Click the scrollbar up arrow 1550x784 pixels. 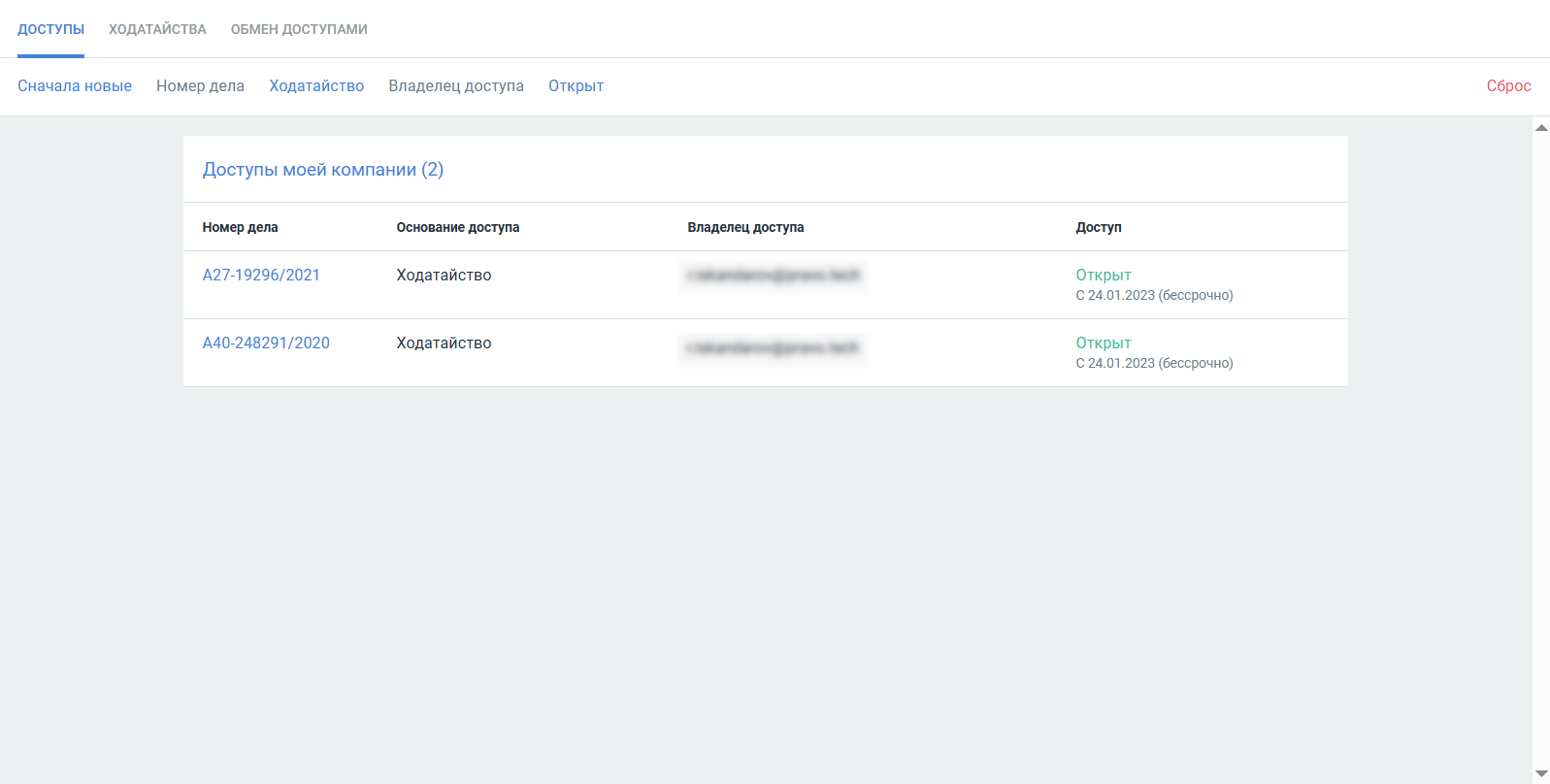click(x=1541, y=128)
